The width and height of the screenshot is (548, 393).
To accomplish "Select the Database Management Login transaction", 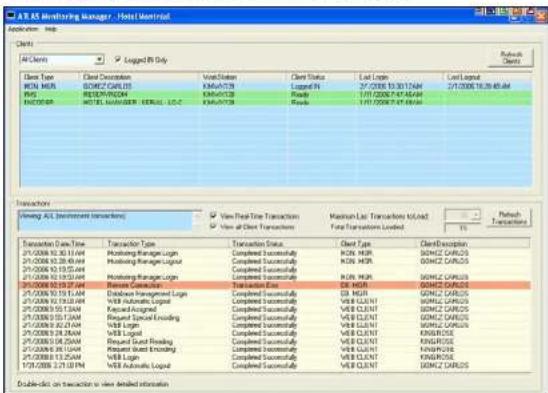I will pos(275,293).
